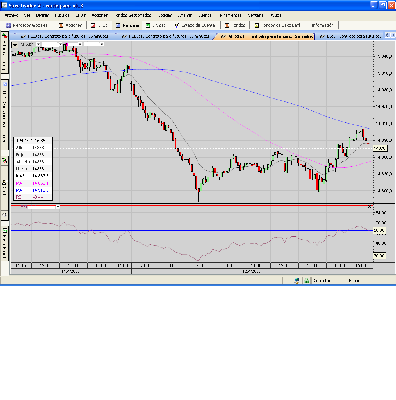Click the red hourglass icon button right of the checkmark button
This screenshot has height=400, width=396.
[235, 25]
